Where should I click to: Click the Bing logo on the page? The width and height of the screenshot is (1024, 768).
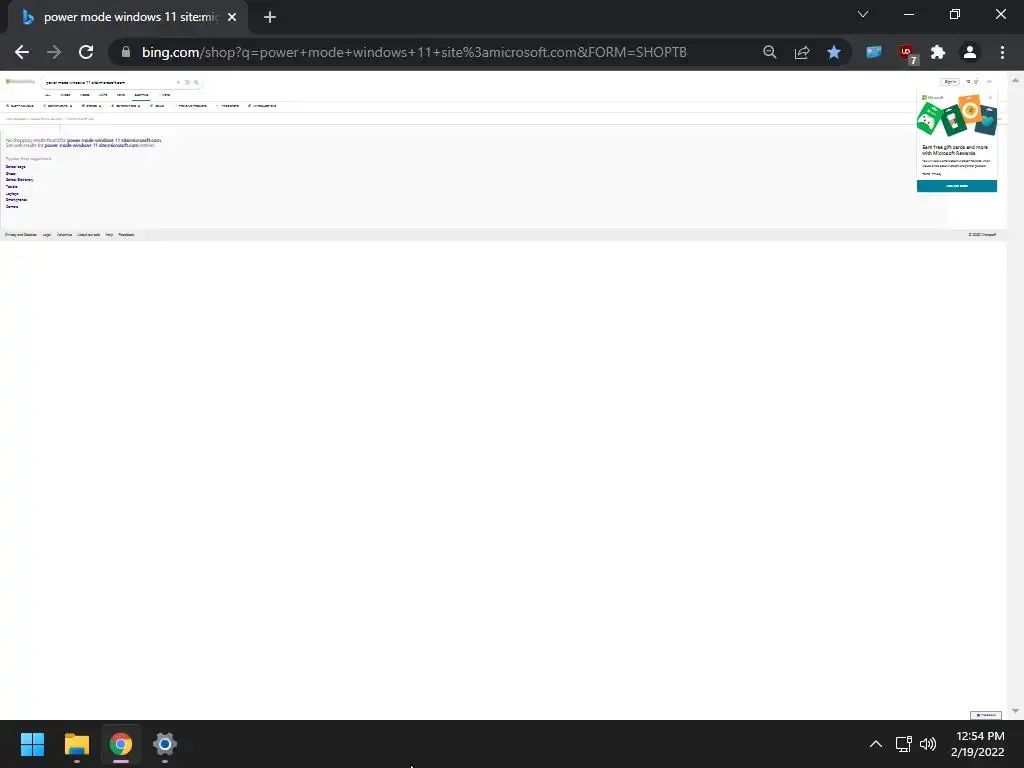(x=20, y=82)
